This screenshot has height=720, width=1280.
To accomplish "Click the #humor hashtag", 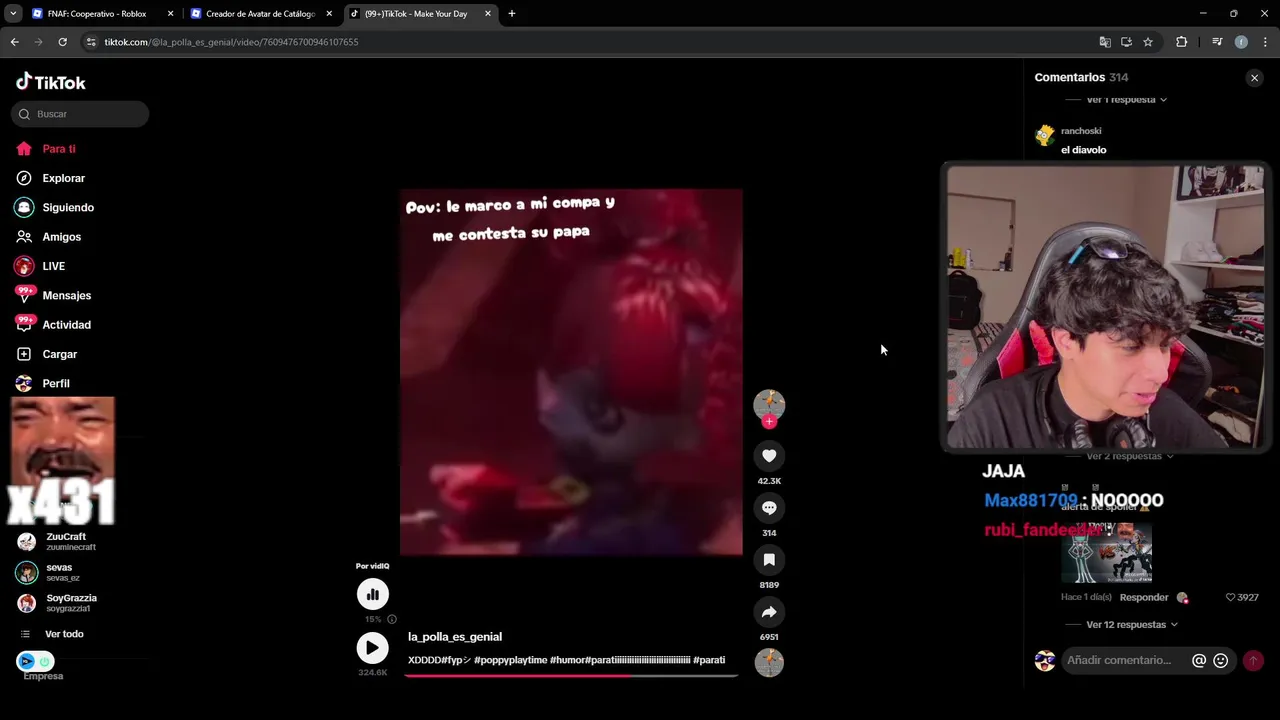I will [568, 660].
